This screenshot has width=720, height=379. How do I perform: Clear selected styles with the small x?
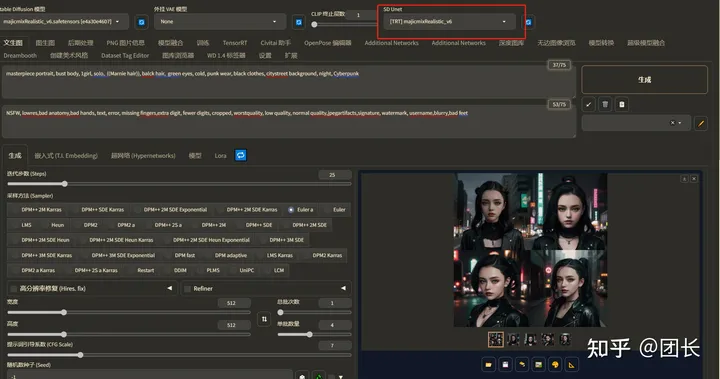(x=672, y=123)
